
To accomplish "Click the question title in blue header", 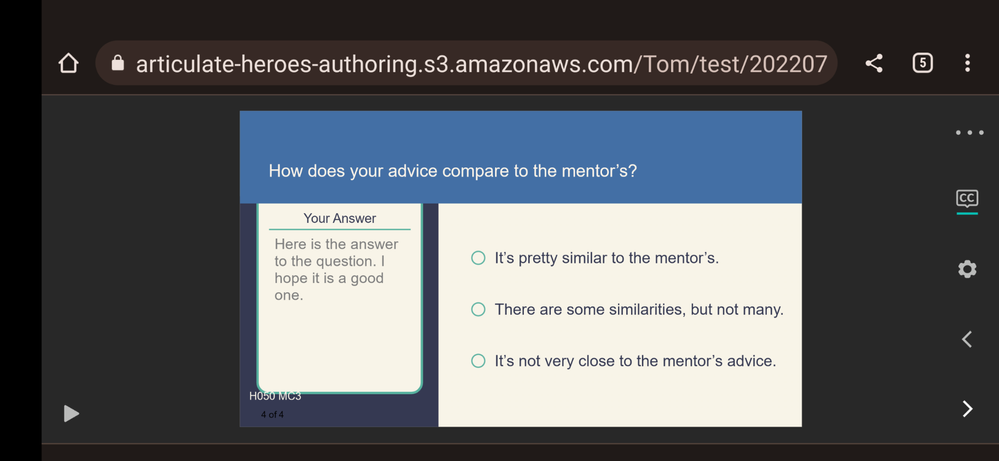I will pyautogui.click(x=453, y=171).
